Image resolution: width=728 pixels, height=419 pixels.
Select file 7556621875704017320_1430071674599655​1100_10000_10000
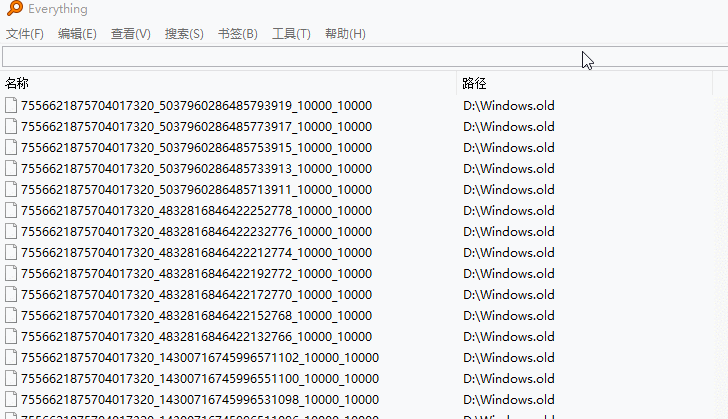coord(200,379)
